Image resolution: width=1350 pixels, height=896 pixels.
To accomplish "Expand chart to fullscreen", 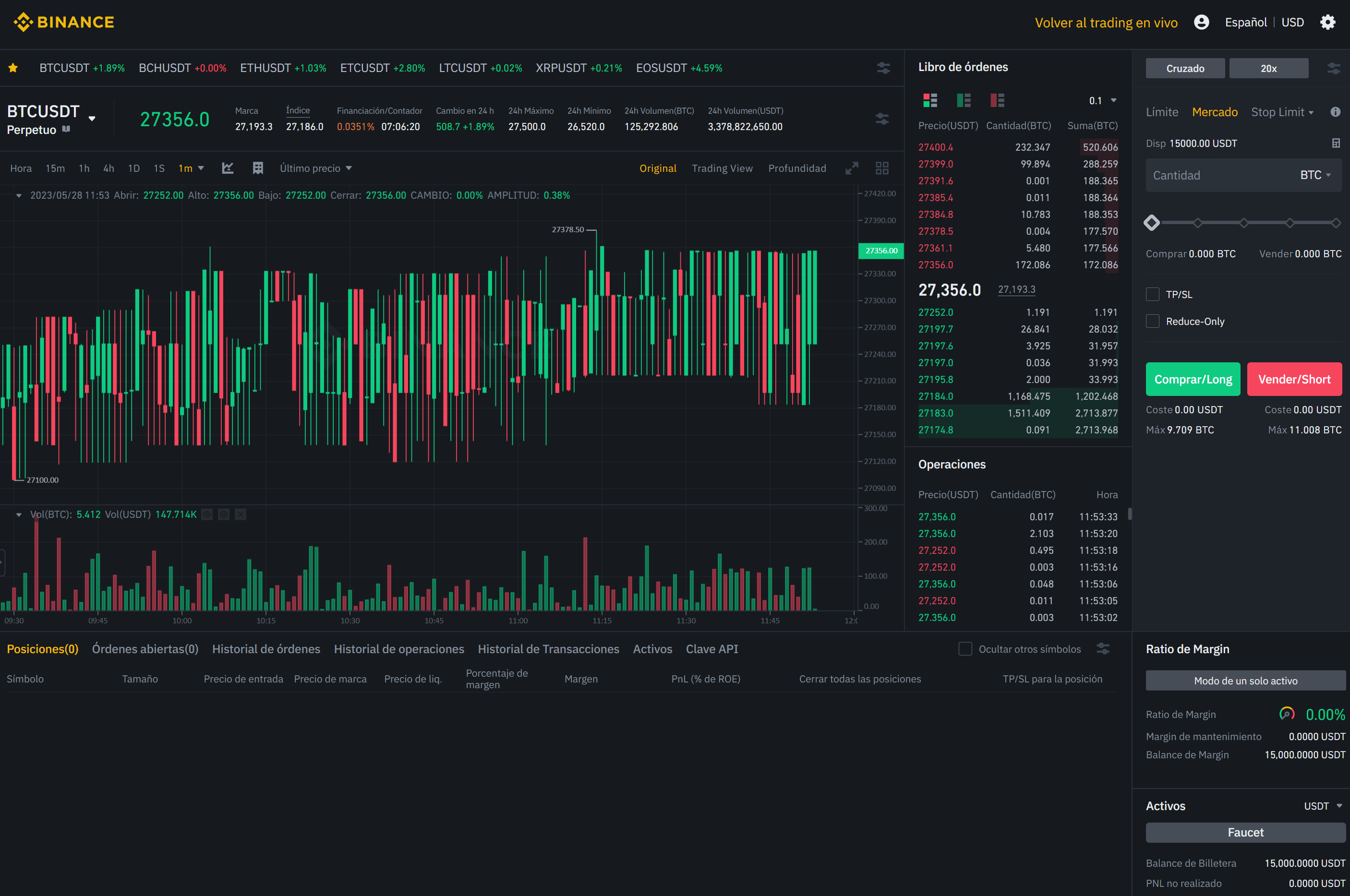I will [x=852, y=168].
